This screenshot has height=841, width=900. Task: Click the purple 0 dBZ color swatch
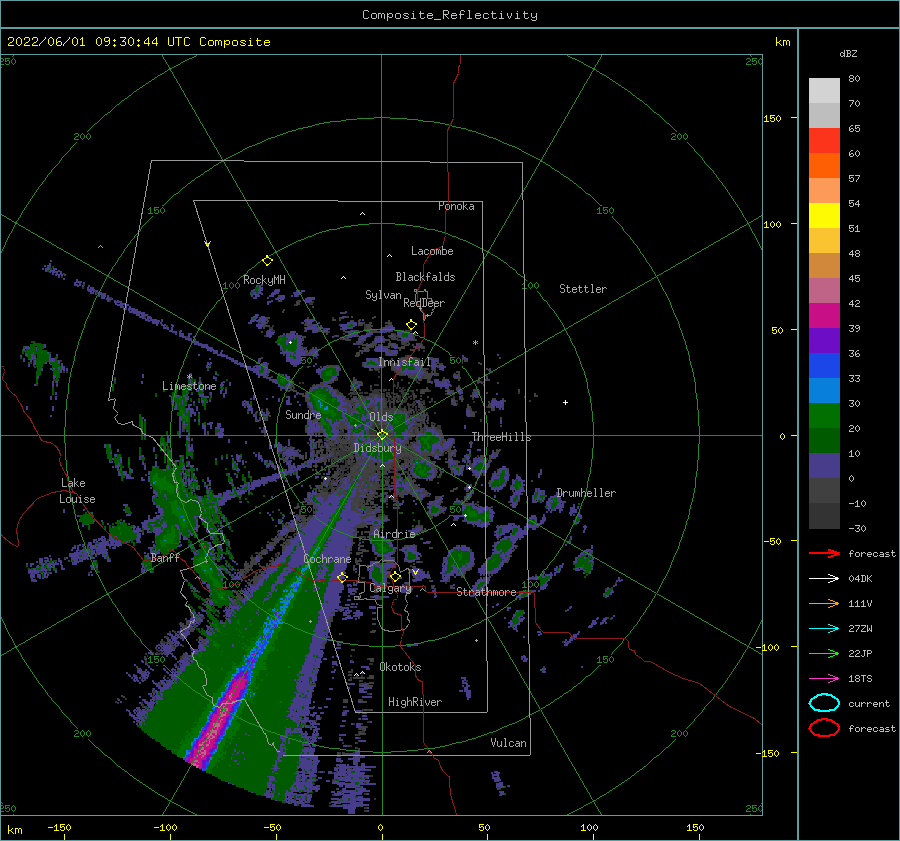point(824,465)
